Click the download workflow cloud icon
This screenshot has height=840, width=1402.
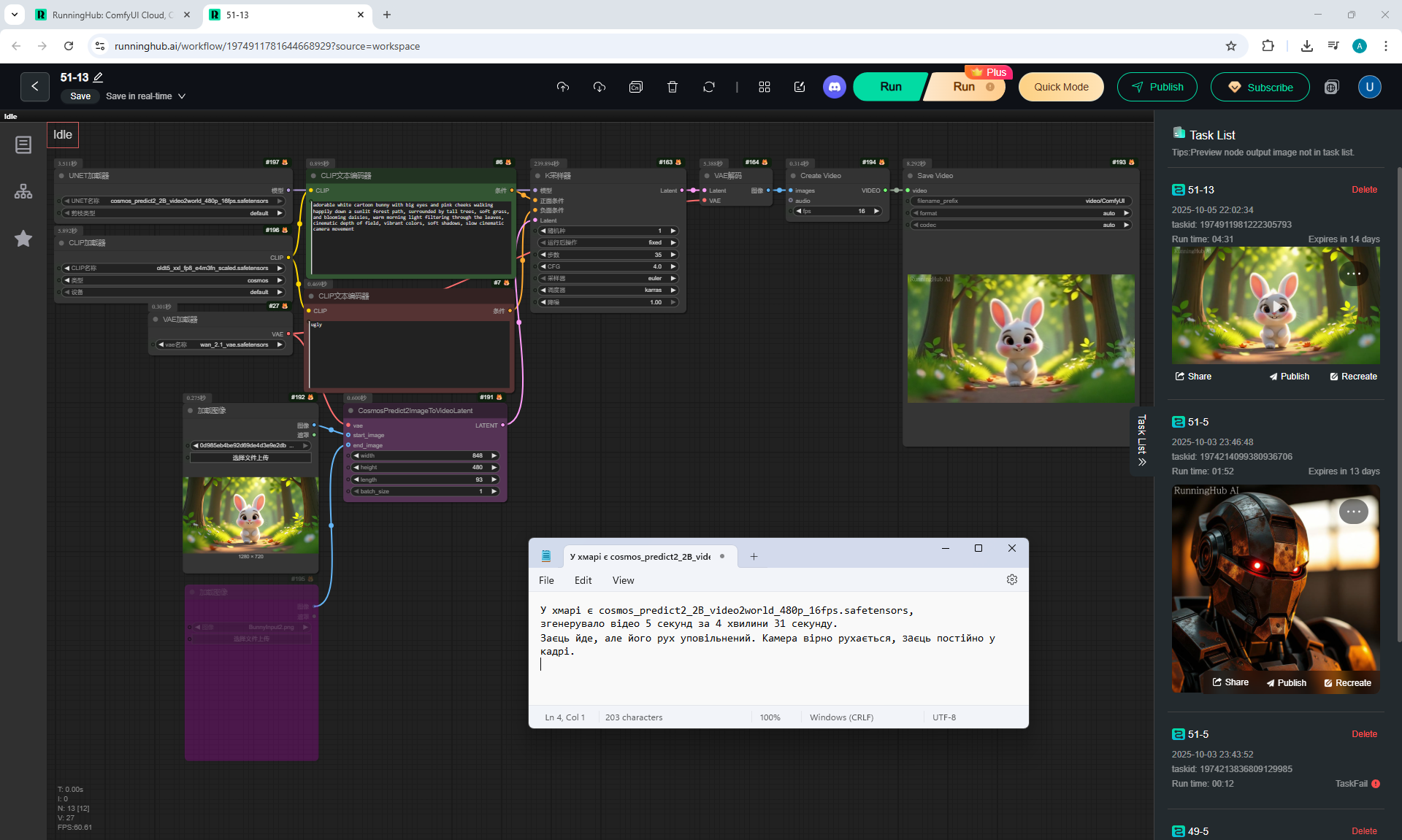click(599, 87)
